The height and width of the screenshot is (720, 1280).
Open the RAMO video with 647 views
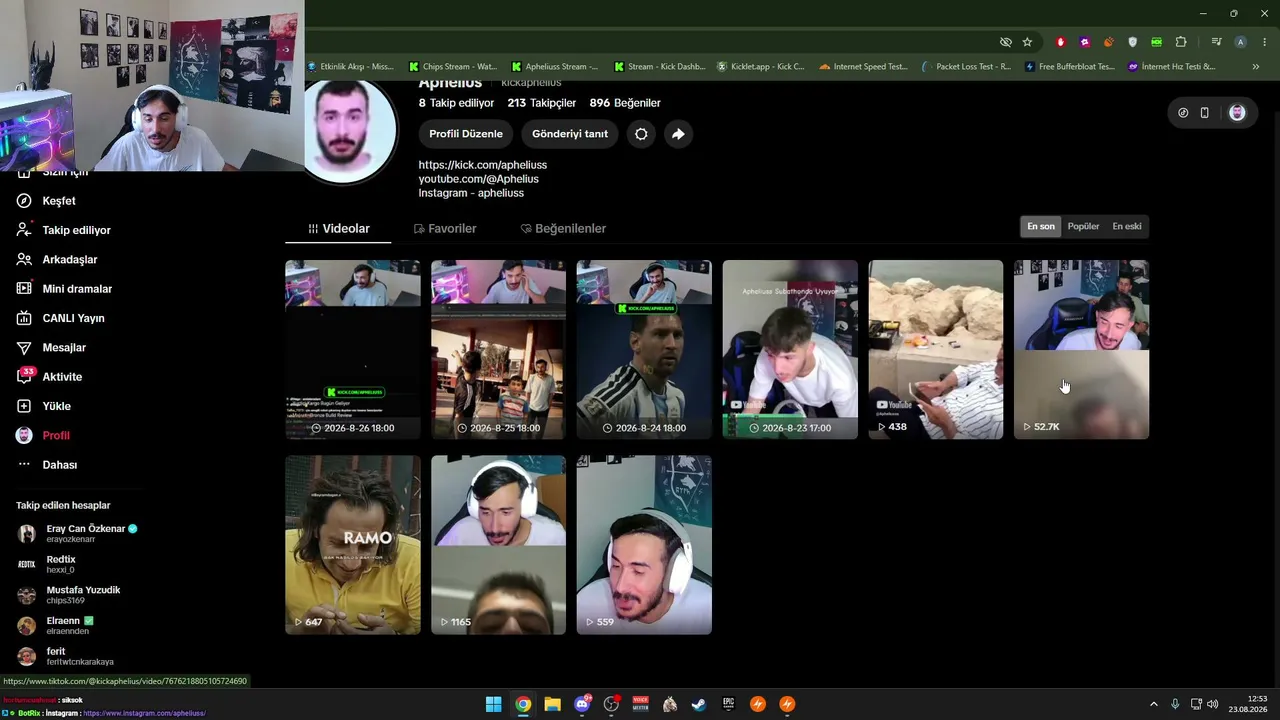(353, 545)
